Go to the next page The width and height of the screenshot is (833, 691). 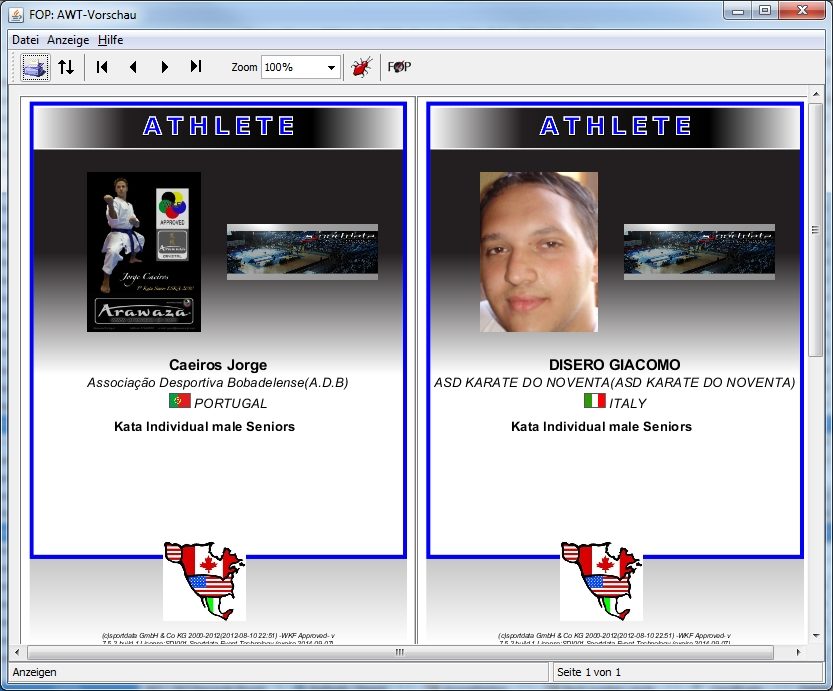[165, 67]
